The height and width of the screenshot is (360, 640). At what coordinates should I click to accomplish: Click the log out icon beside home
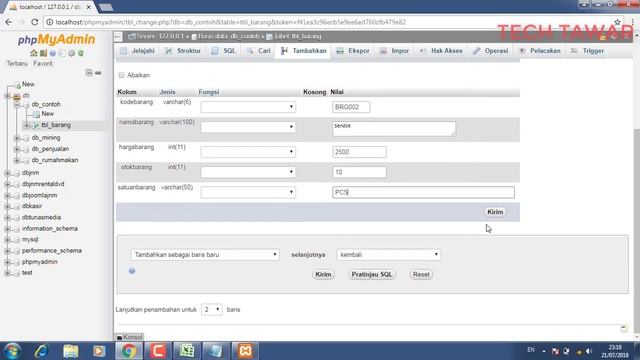(43, 53)
